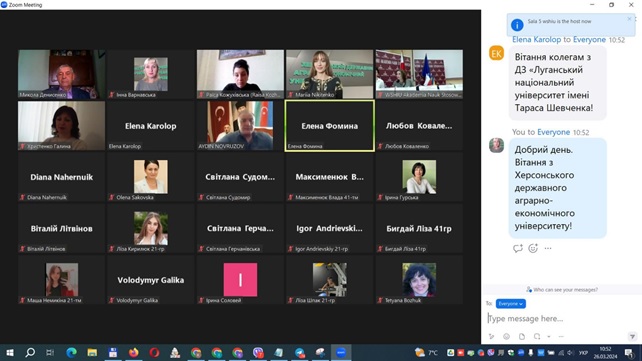Take a screenshot using chat screenshot icon
Screen dimensions: 642x361
[x=537, y=336]
